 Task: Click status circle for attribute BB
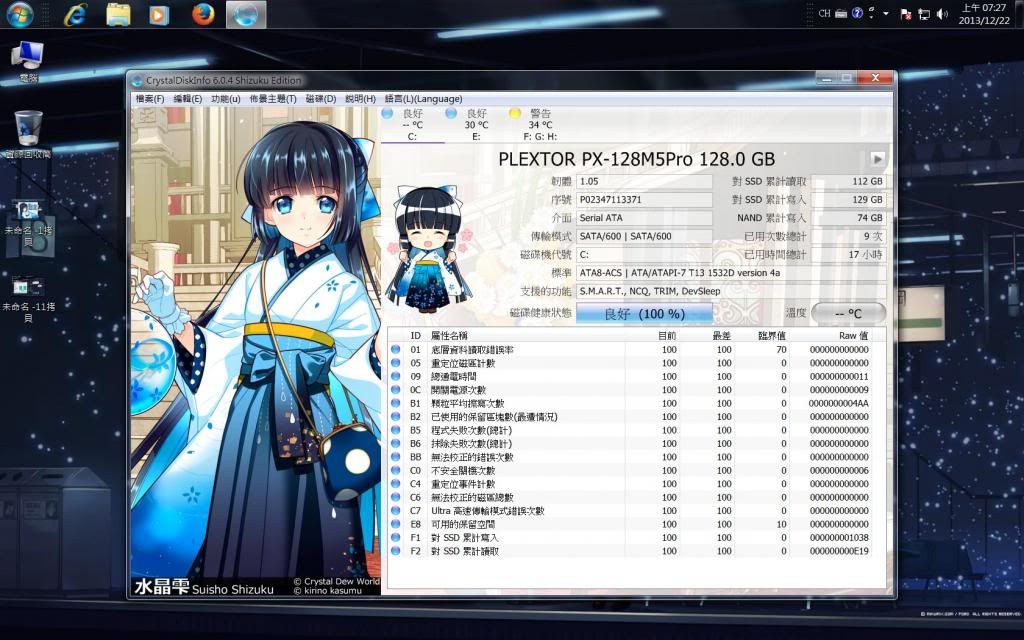click(396, 457)
